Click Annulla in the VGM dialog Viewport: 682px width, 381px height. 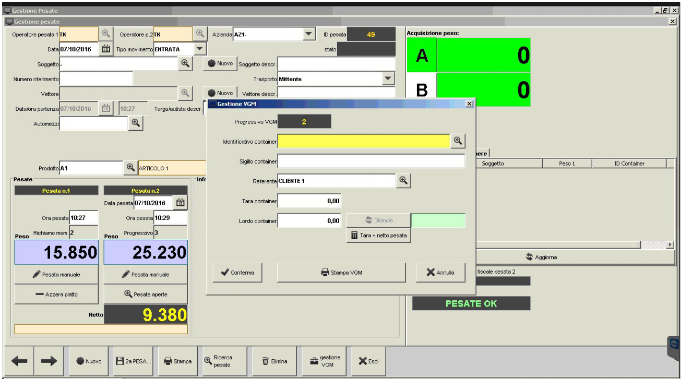tap(440, 273)
